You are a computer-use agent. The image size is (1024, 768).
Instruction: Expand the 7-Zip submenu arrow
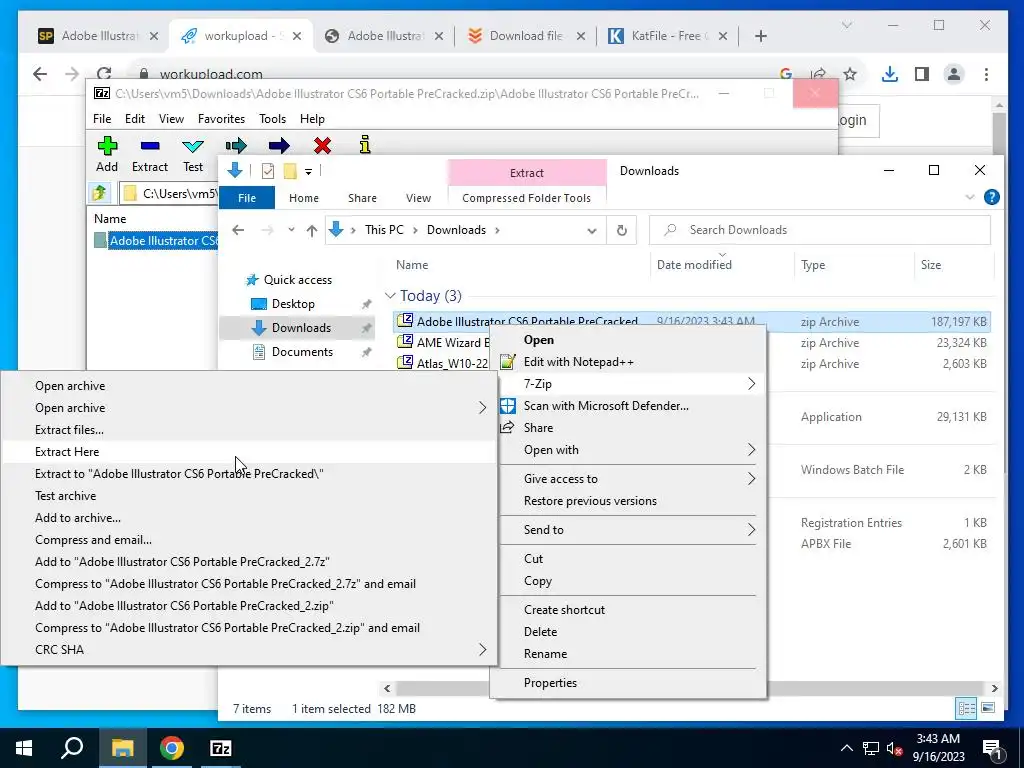751,384
